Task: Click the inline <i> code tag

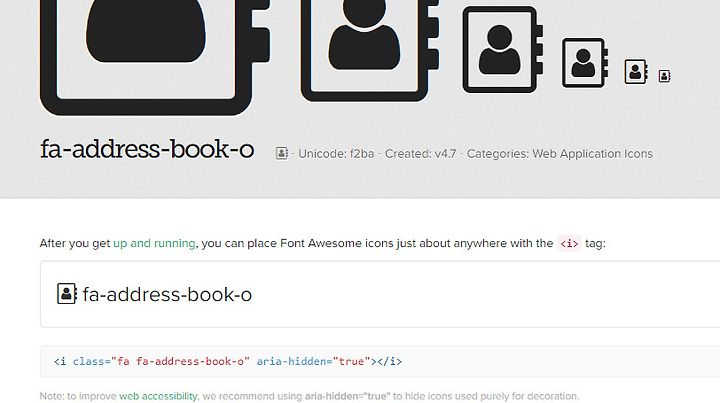Action: click(x=569, y=243)
